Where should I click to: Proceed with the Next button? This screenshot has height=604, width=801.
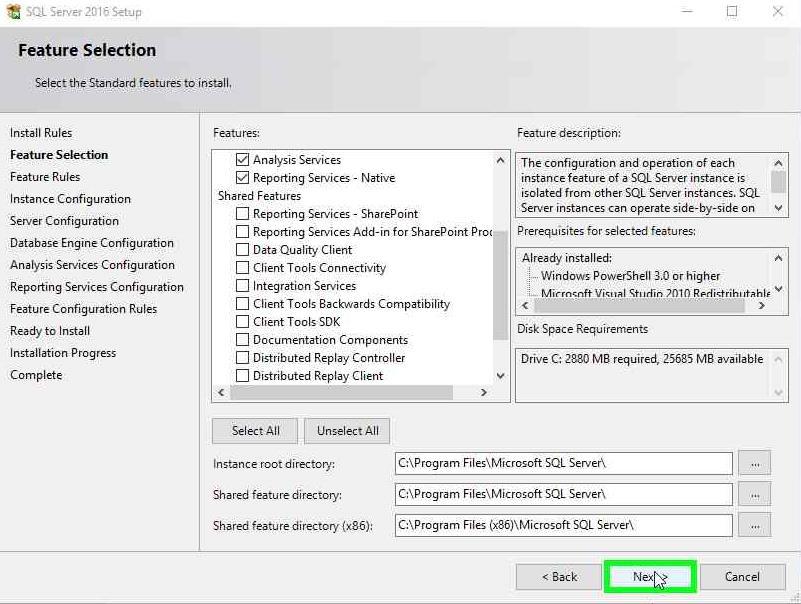[650, 577]
